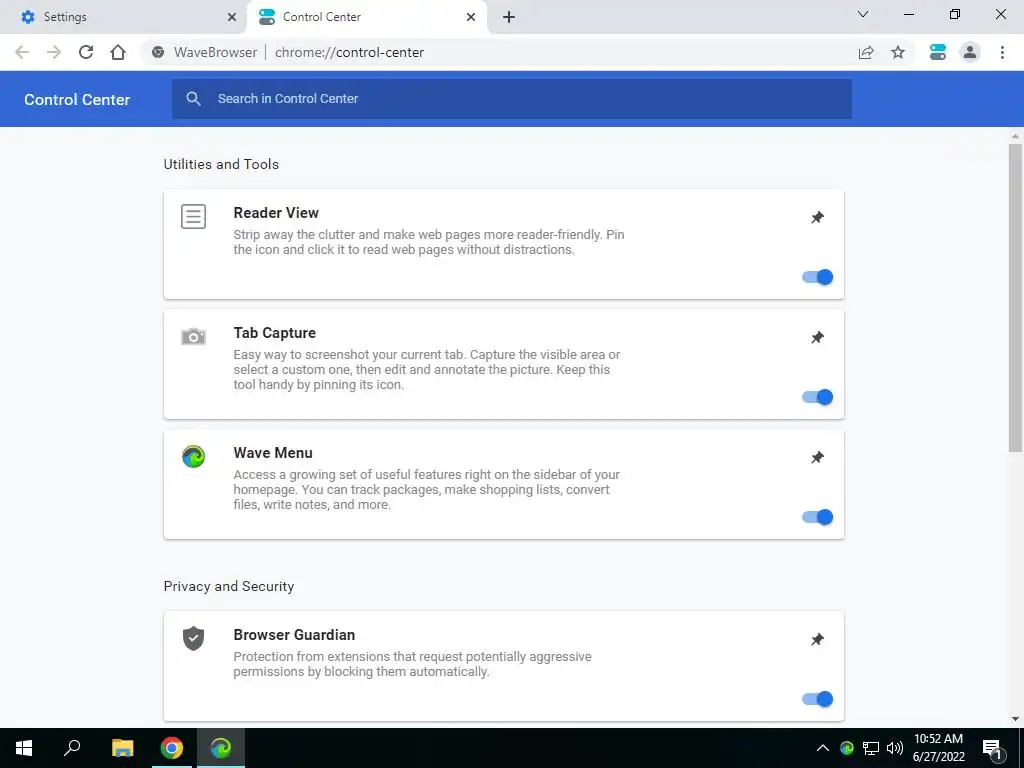
Task: Switch to the Settings tab
Action: (123, 17)
